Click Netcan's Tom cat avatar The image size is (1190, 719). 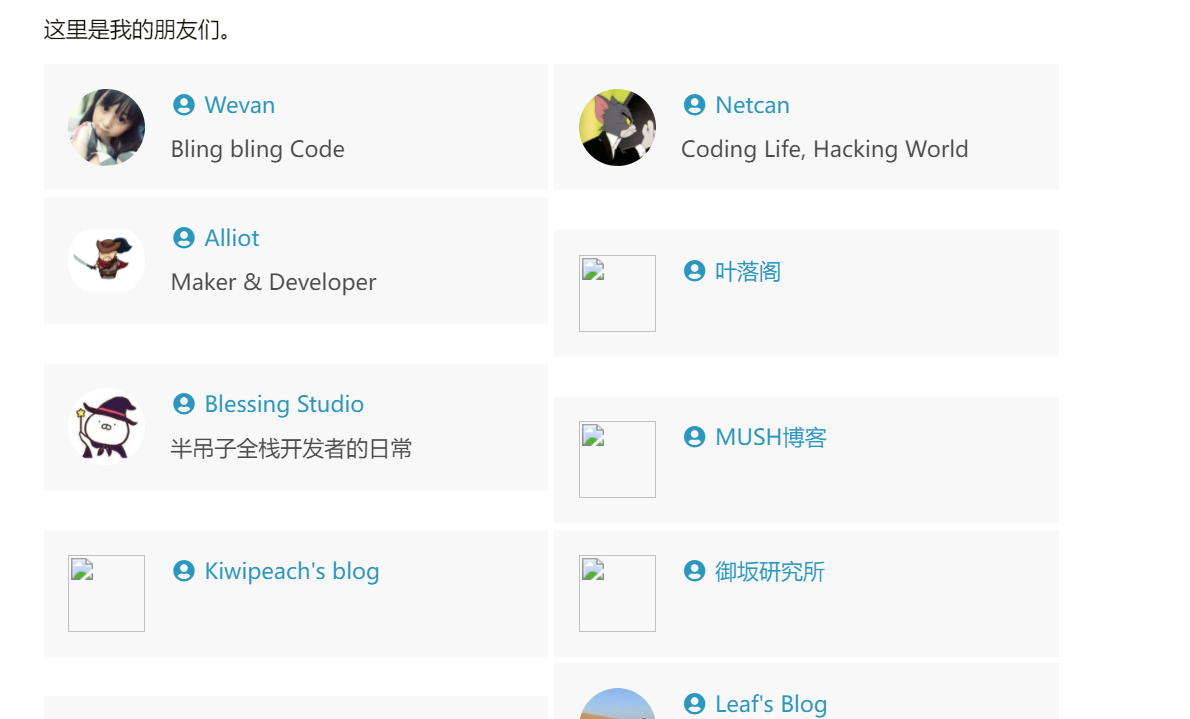(617, 127)
